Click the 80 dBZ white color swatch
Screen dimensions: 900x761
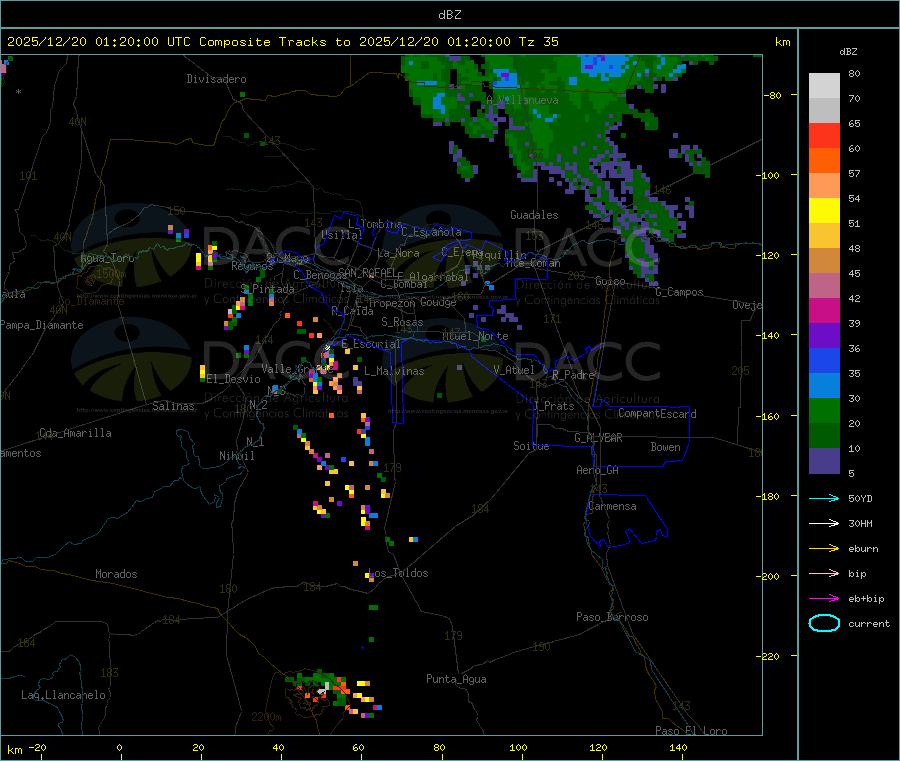click(824, 85)
